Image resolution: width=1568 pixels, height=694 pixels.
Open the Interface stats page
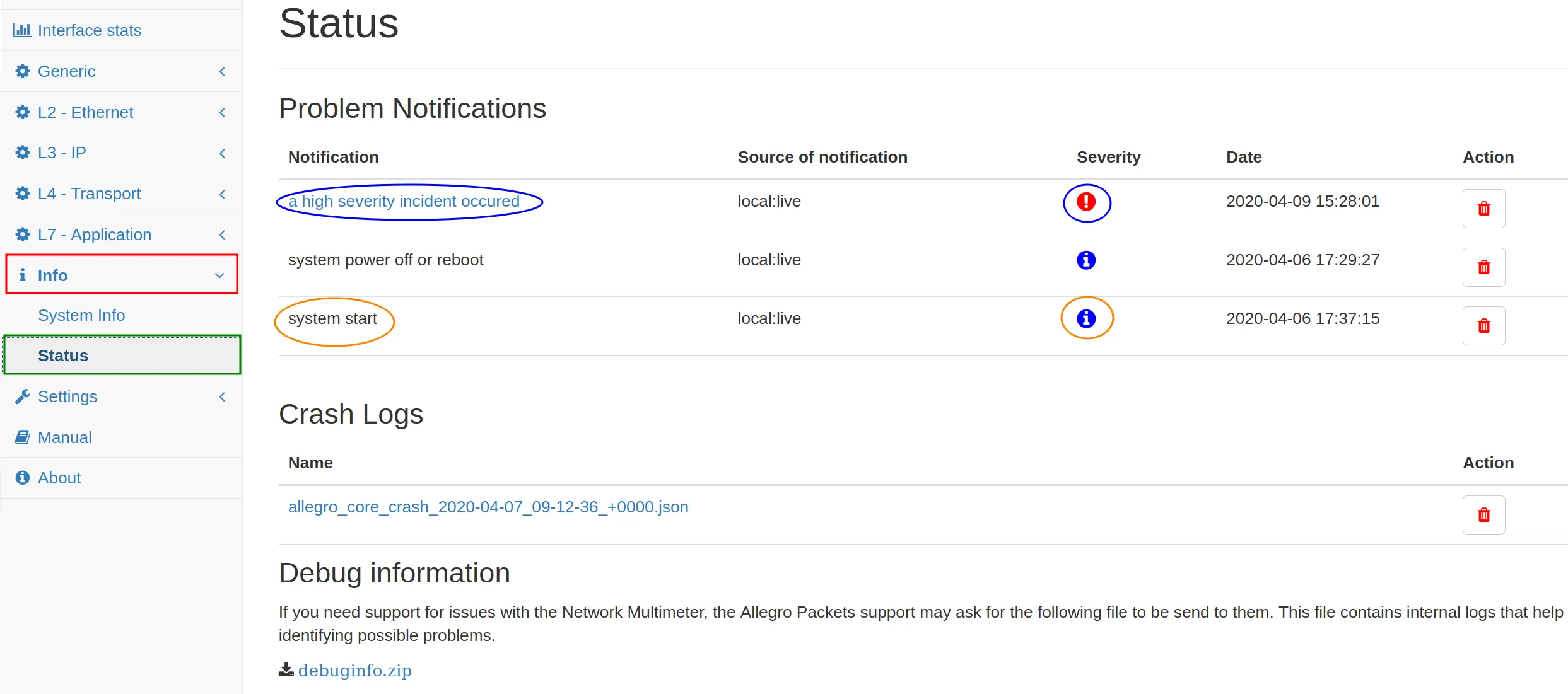coord(89,30)
